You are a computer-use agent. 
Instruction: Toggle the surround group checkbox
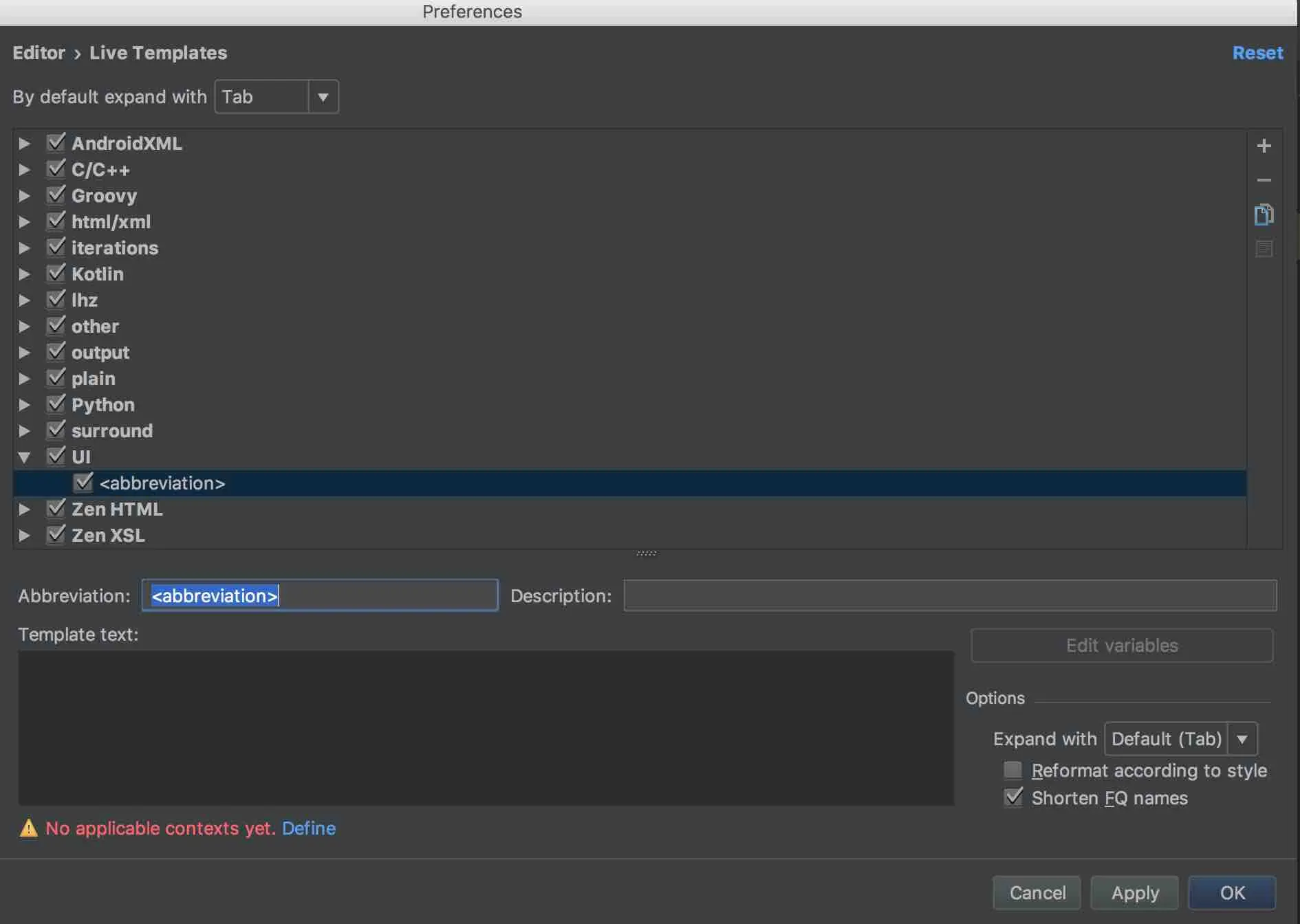click(x=56, y=430)
